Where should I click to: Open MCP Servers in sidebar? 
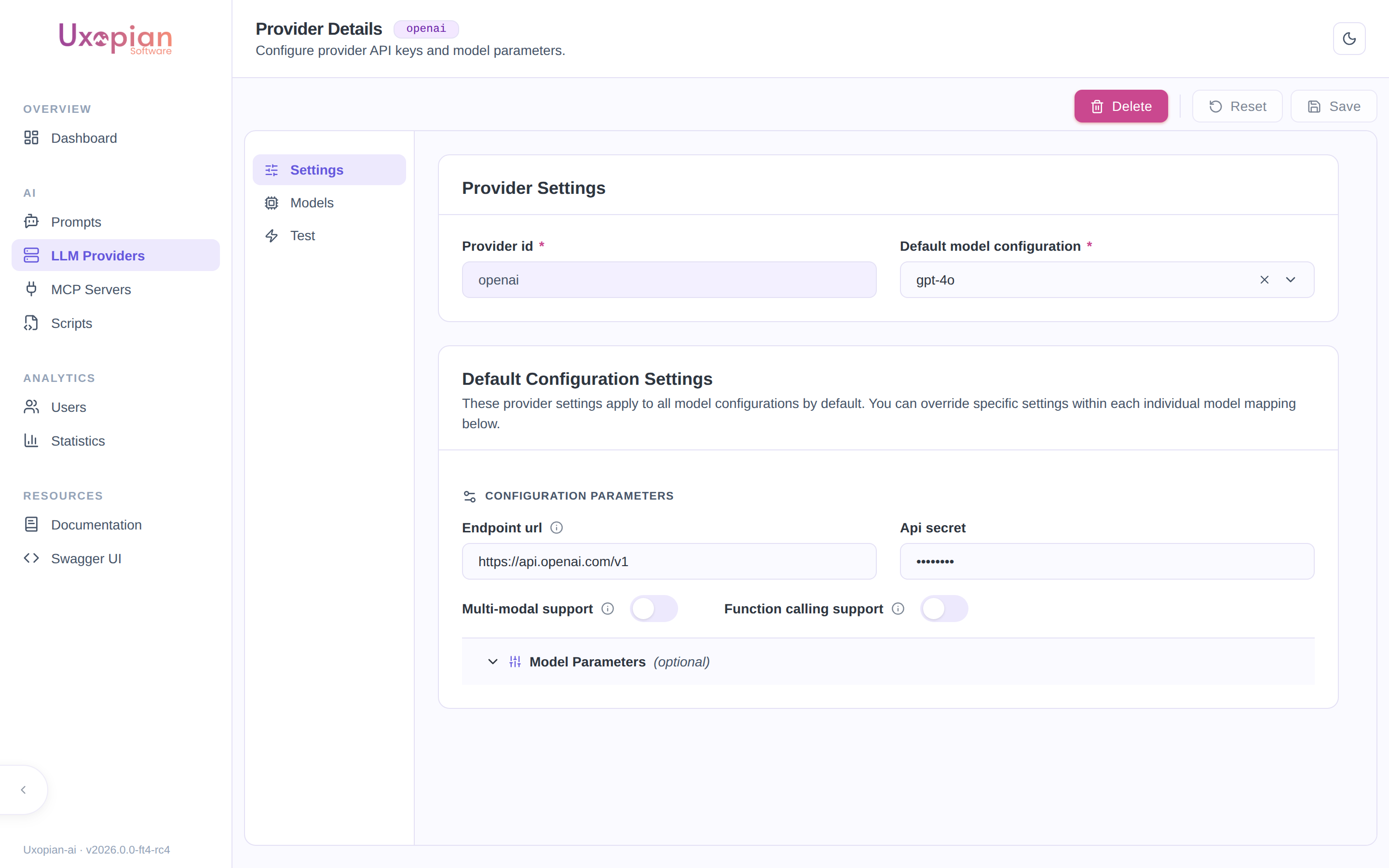(x=115, y=289)
